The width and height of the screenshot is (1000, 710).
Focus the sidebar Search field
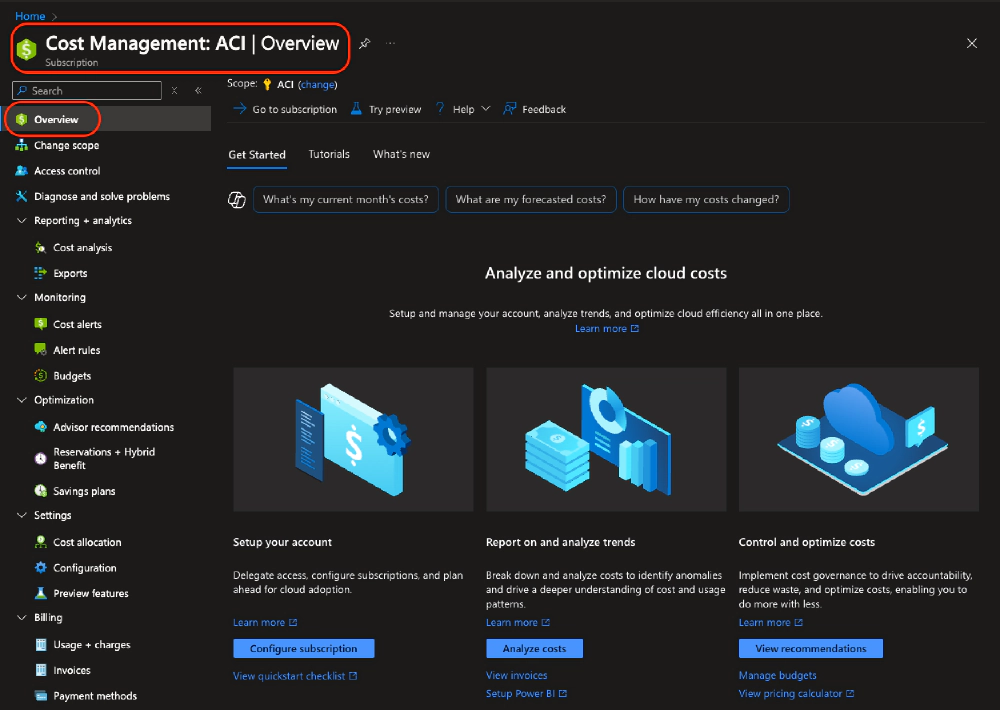(x=87, y=91)
